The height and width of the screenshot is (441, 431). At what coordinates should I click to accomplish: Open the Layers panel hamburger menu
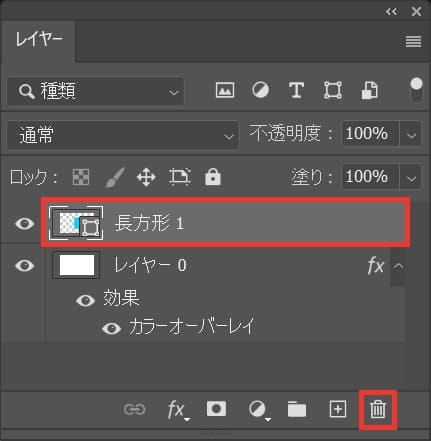[x=413, y=42]
